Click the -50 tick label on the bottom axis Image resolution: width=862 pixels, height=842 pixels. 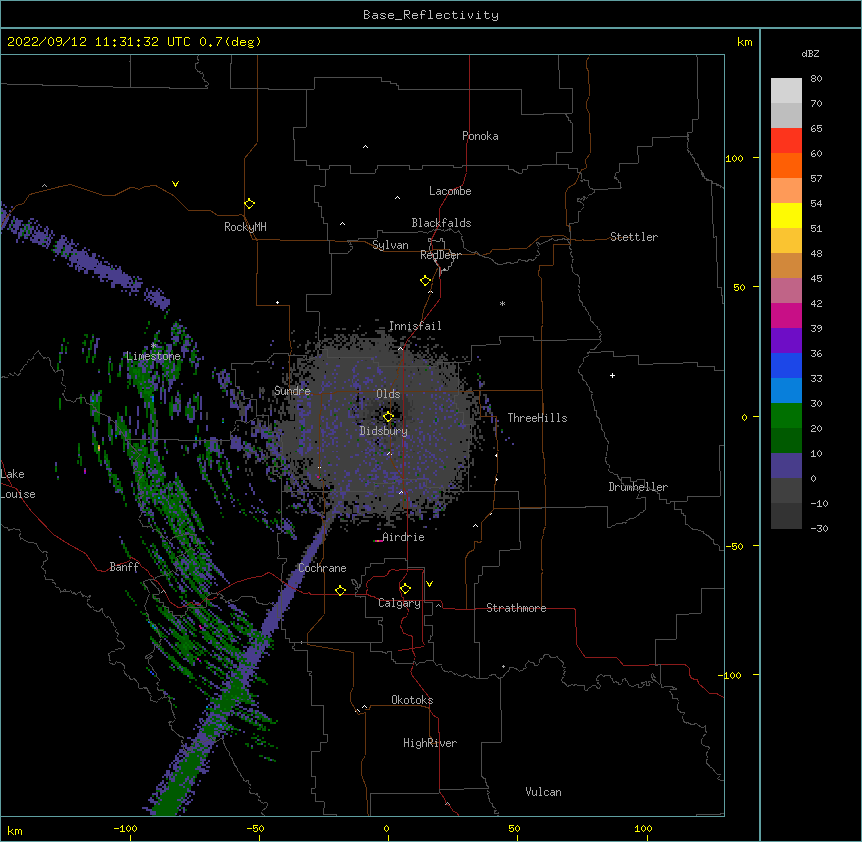(x=255, y=828)
